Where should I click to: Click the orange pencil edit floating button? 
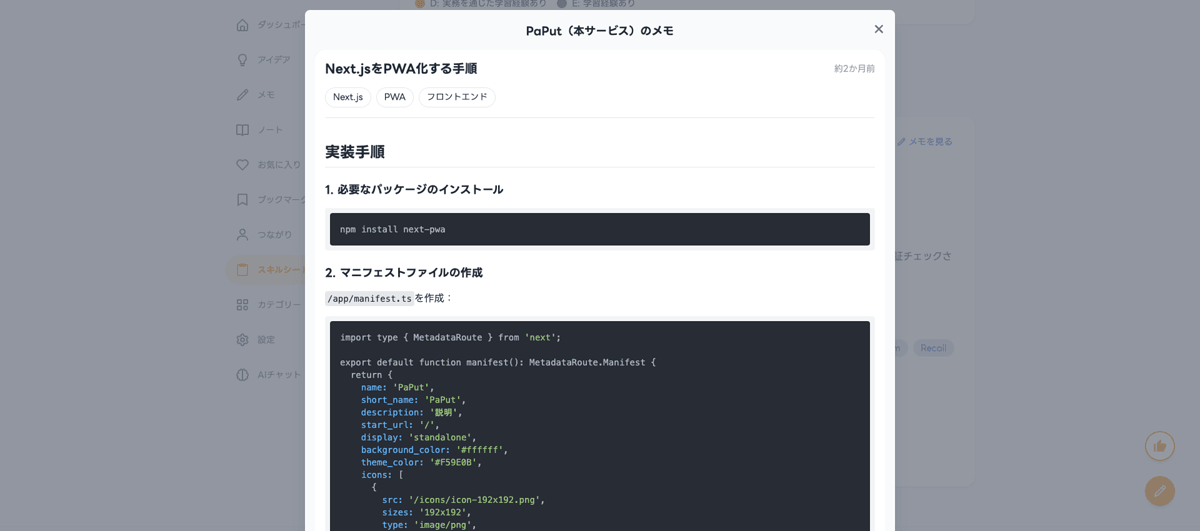1160,490
